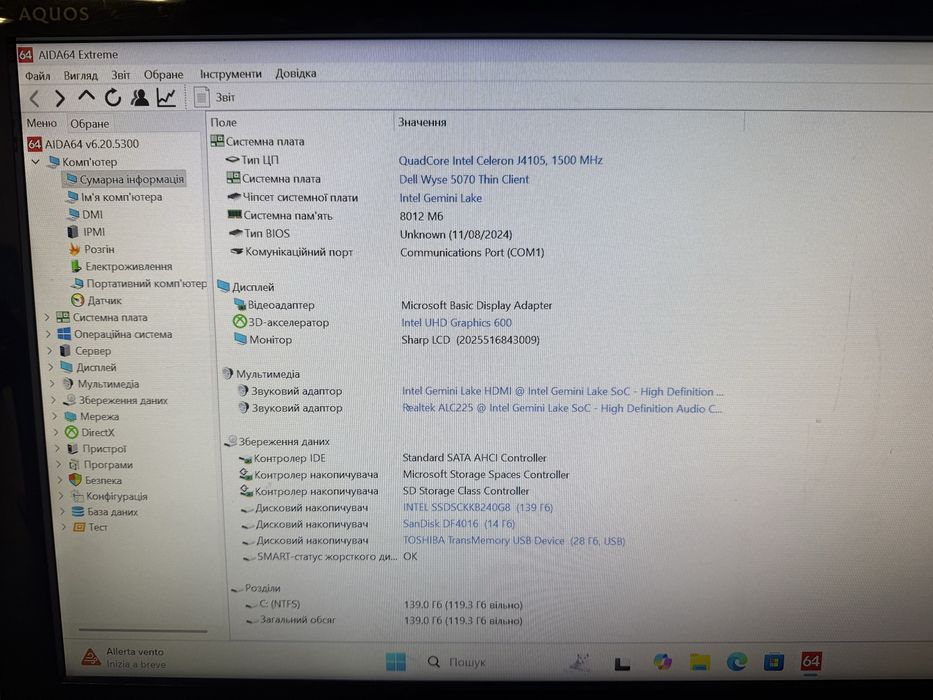
Task: Expand the Системна плата tree node
Action: pos(47,317)
